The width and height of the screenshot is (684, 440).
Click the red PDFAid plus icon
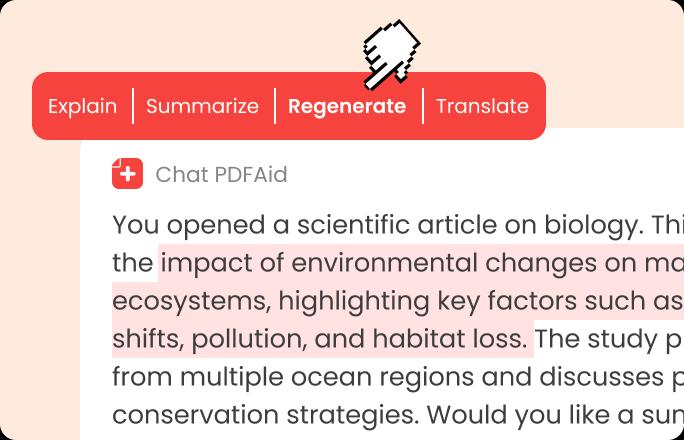(x=127, y=174)
